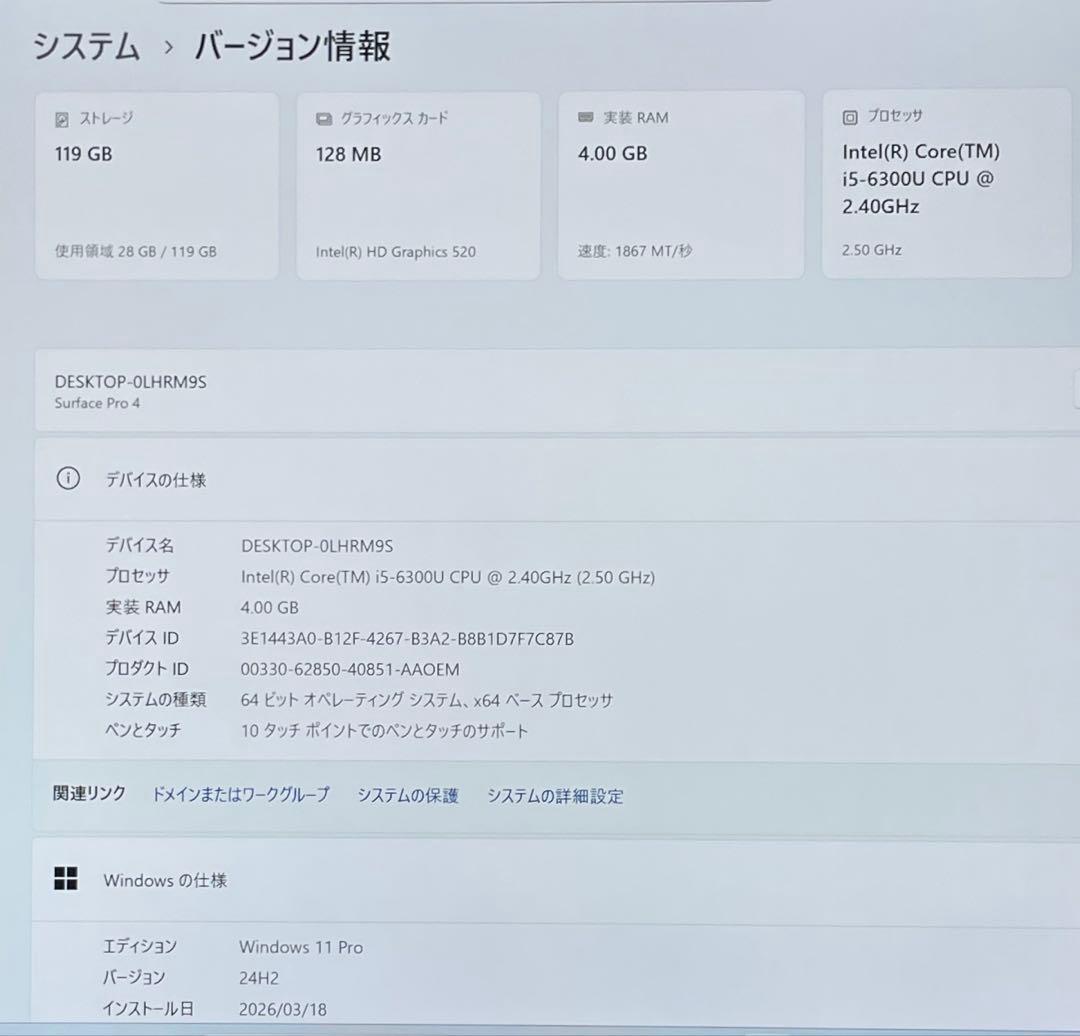Click the 2.50 GHz text in processor card

coord(871,250)
